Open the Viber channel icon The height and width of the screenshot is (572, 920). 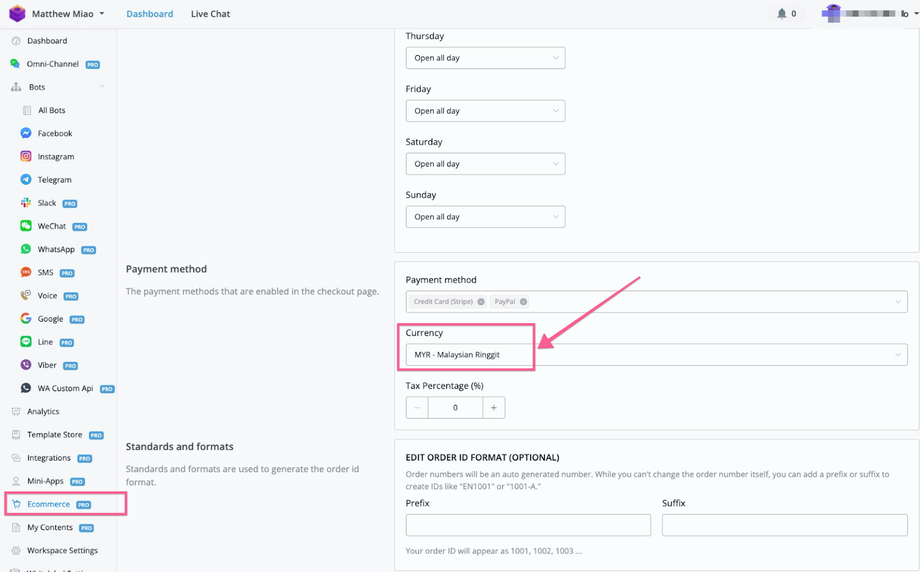pos(26,365)
